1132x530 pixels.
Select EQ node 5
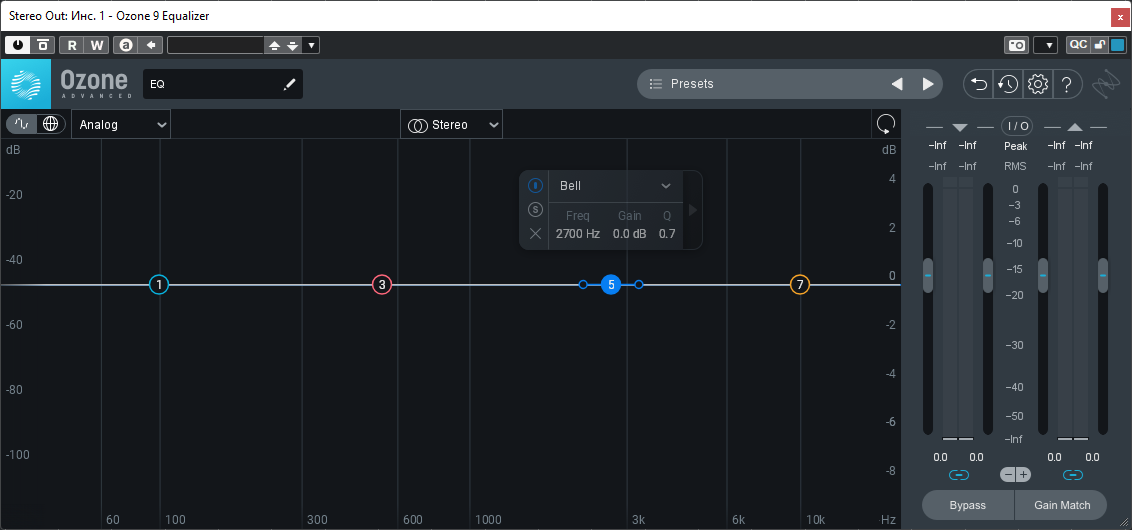click(x=611, y=285)
